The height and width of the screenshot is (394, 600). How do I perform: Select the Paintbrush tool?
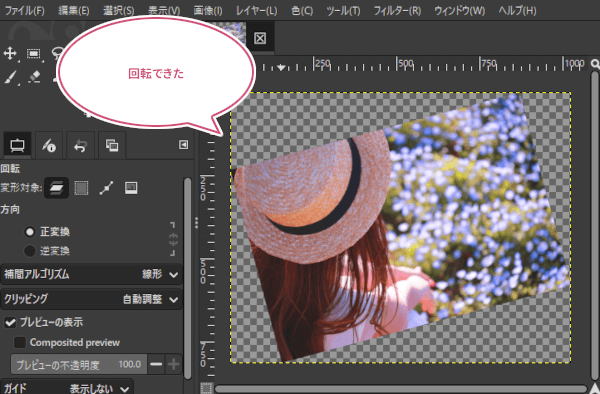point(10,77)
